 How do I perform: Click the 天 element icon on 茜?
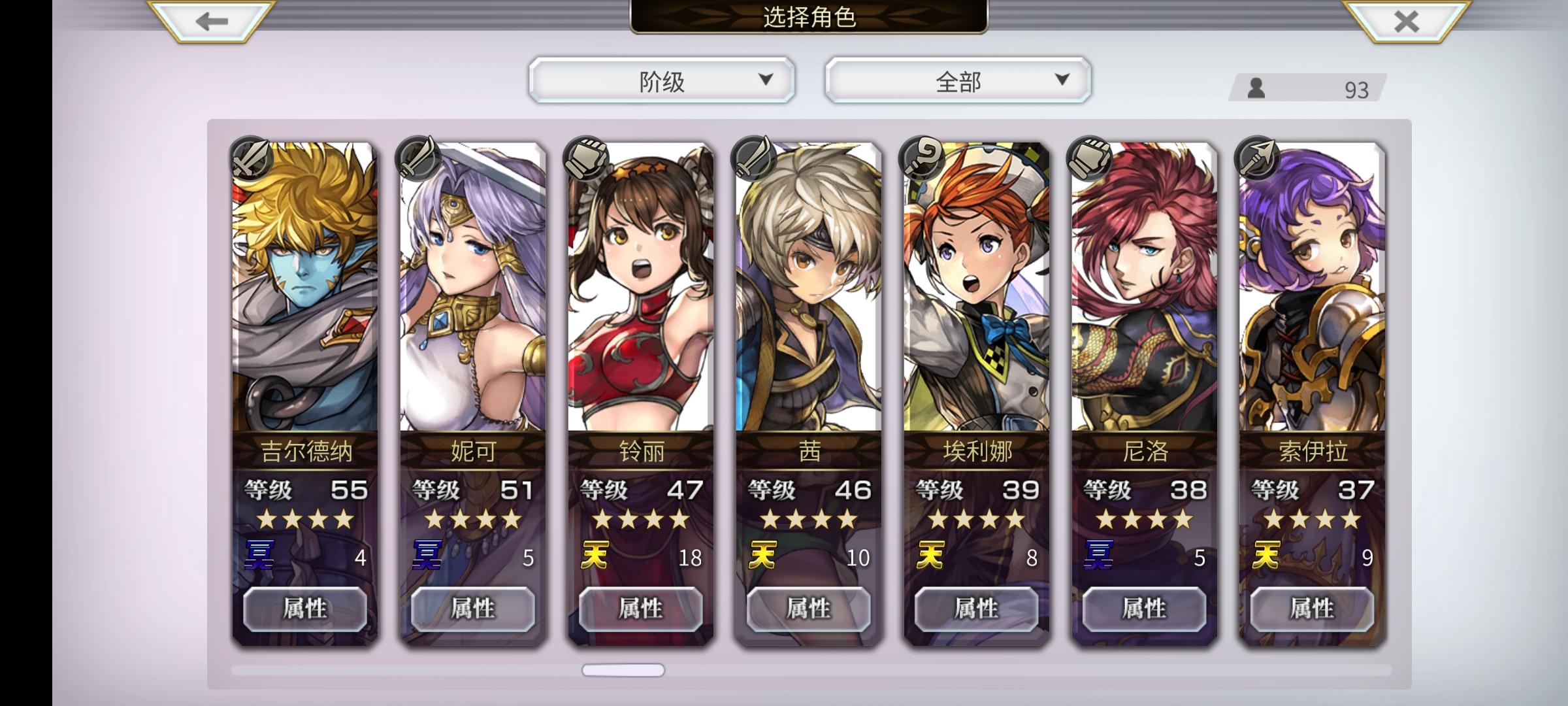(762, 556)
